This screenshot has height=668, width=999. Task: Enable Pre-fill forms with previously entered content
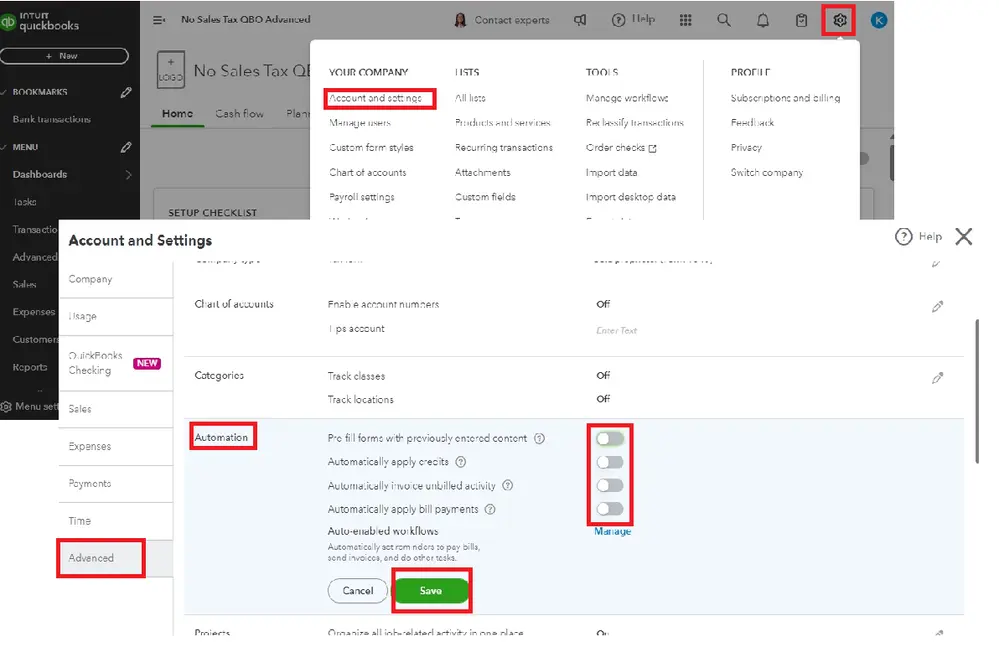pos(610,438)
